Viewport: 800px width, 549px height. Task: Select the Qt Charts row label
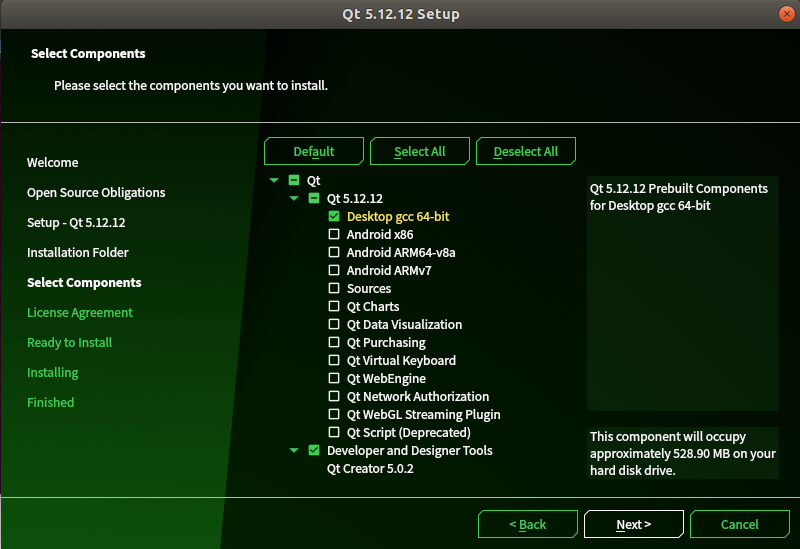(x=373, y=307)
